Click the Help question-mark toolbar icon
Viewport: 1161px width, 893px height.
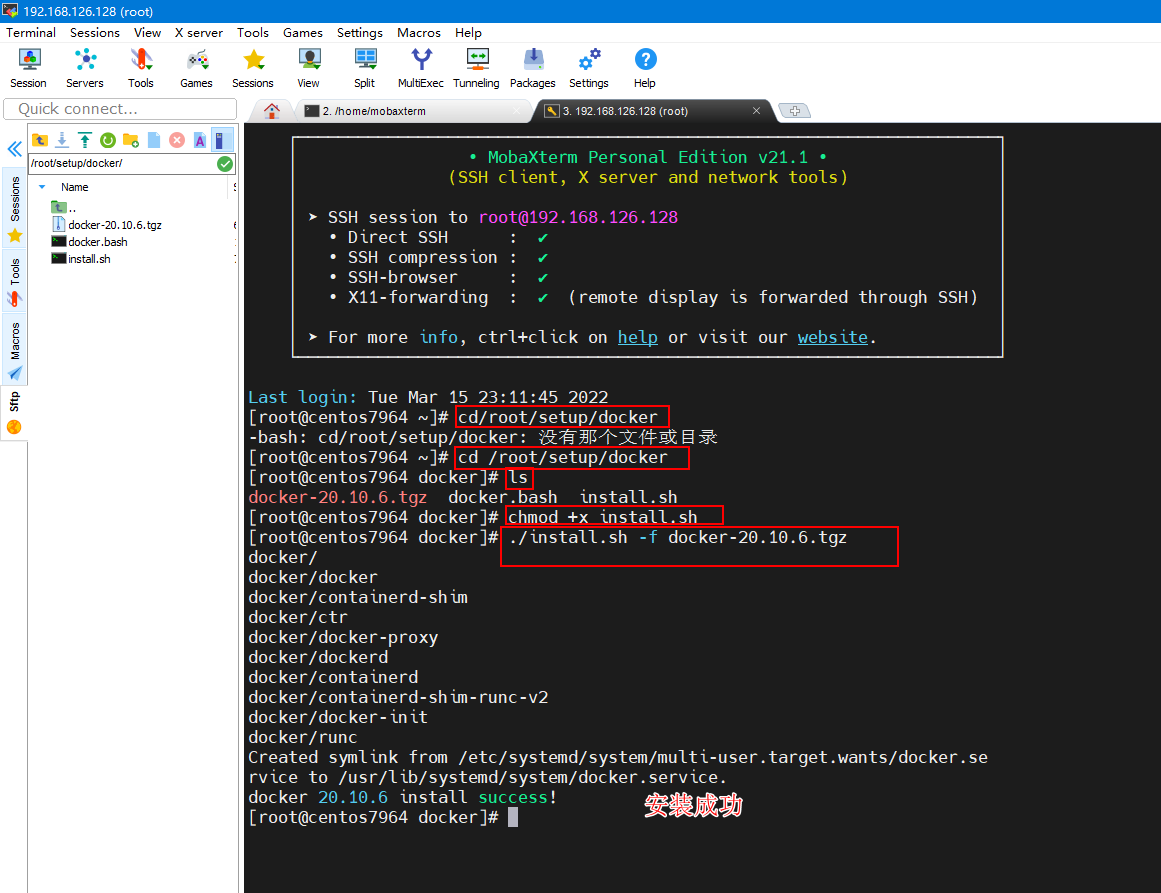645,67
